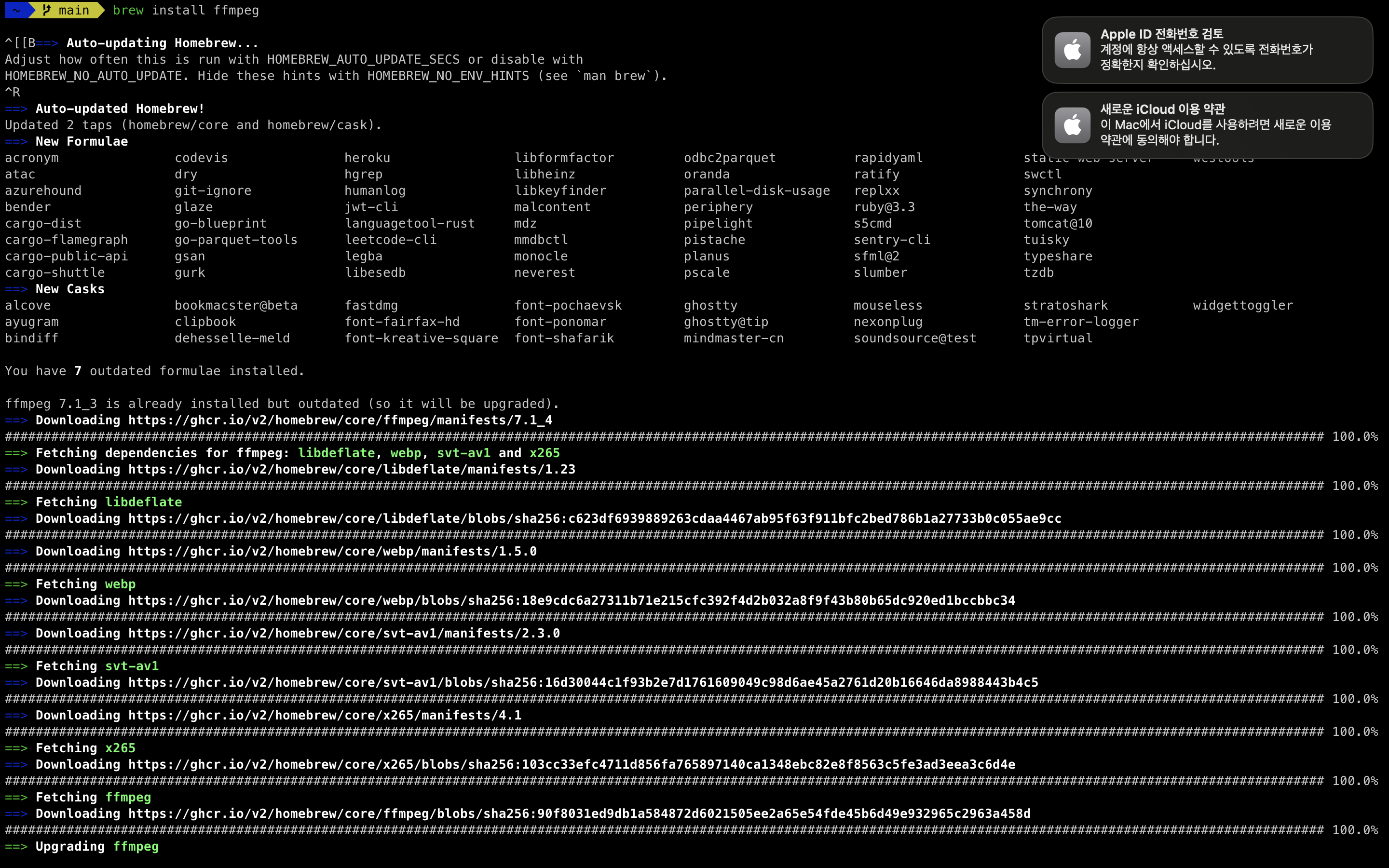Click the 'dehesselle-meld' cask name
The height and width of the screenshot is (868, 1389).
pos(232,338)
